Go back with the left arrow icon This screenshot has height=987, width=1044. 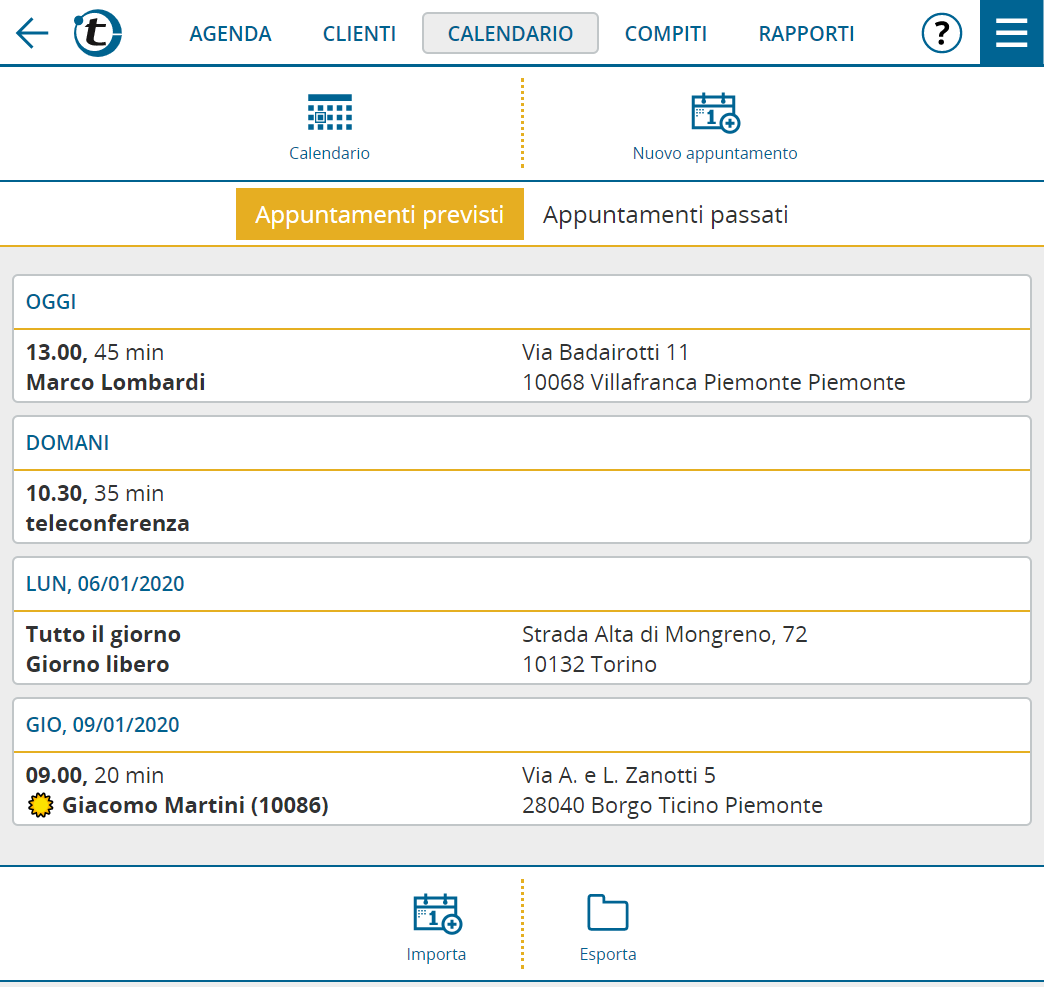tap(32, 33)
